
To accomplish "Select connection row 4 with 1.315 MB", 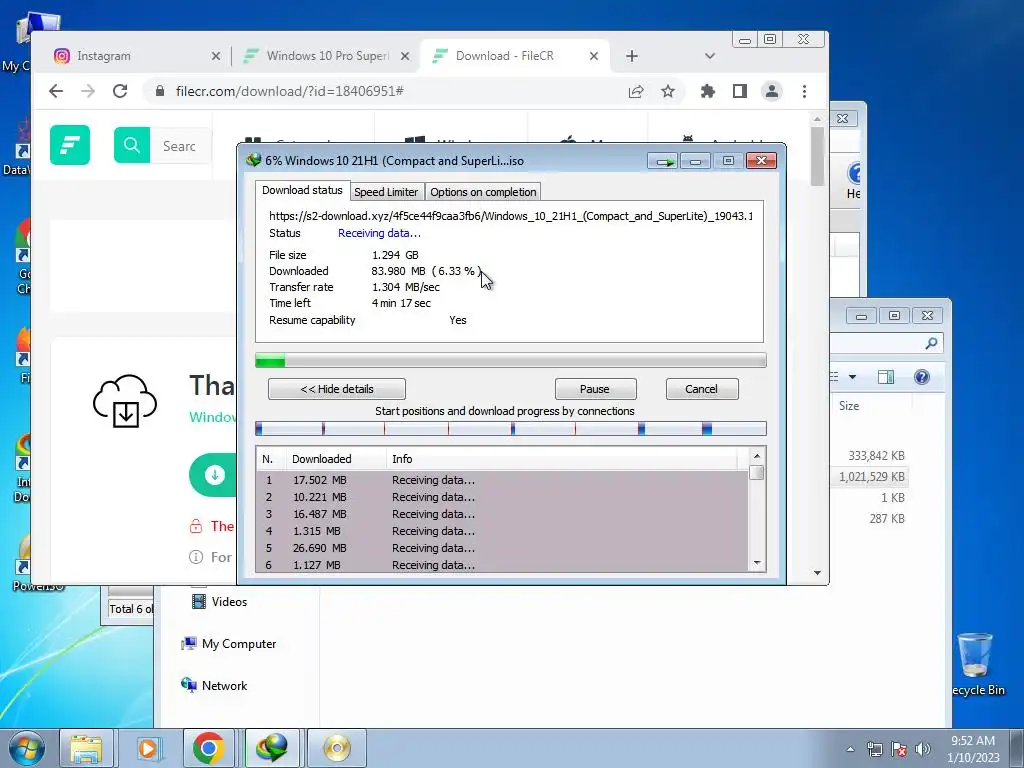I will pos(502,531).
